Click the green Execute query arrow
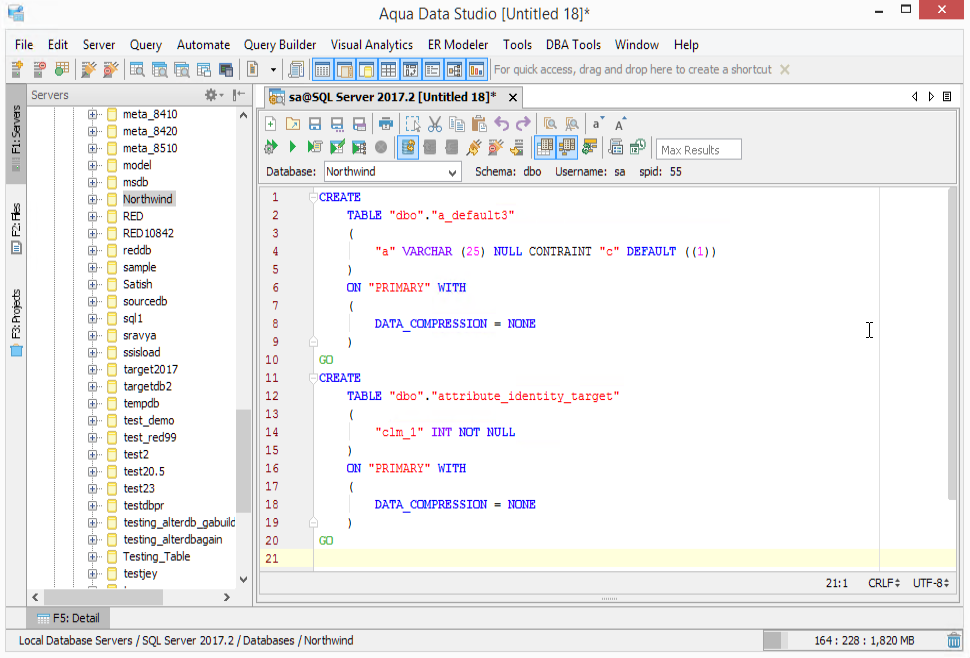The image size is (970, 658). [292, 148]
